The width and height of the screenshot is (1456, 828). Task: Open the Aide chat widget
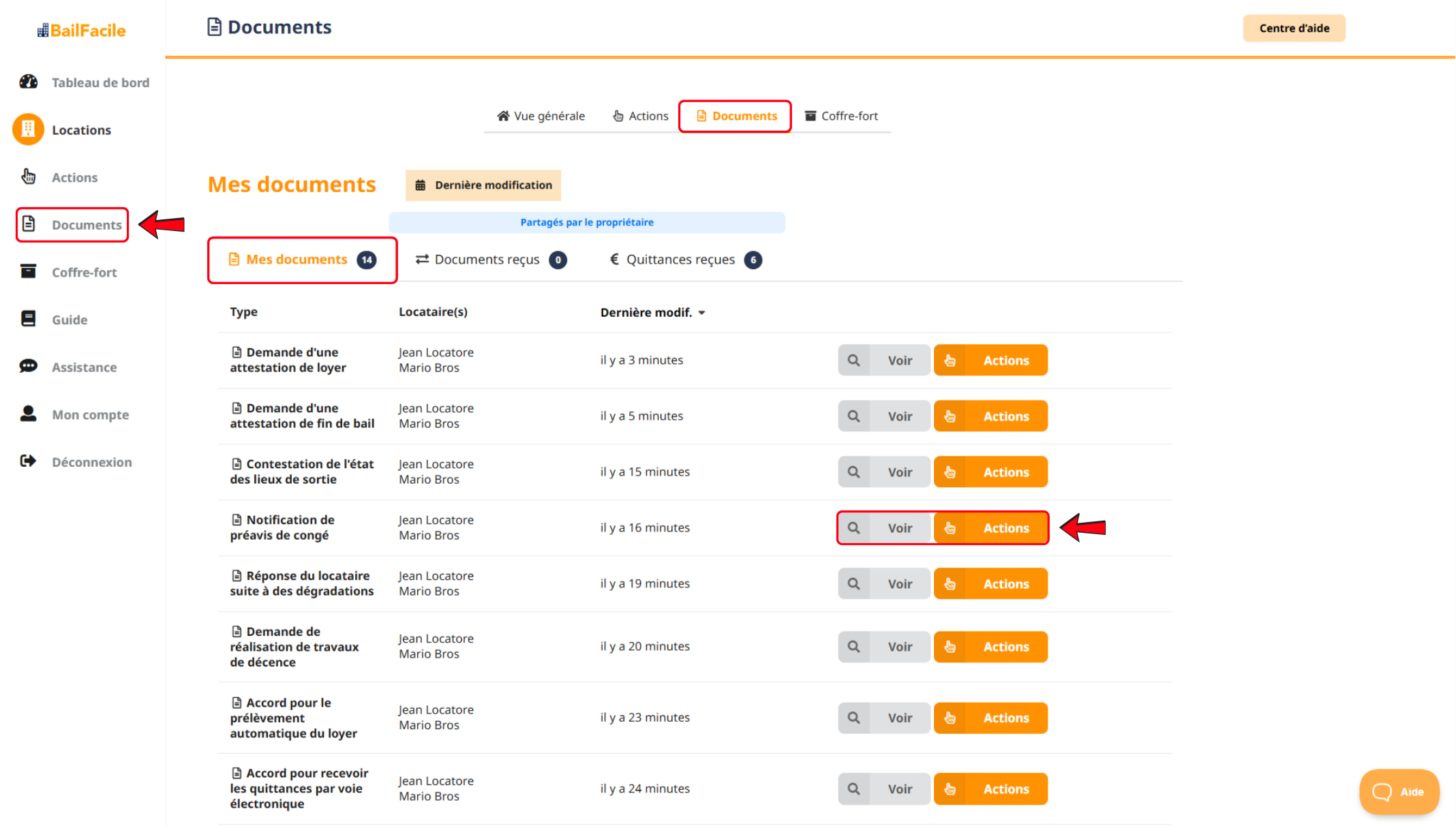(x=1399, y=791)
